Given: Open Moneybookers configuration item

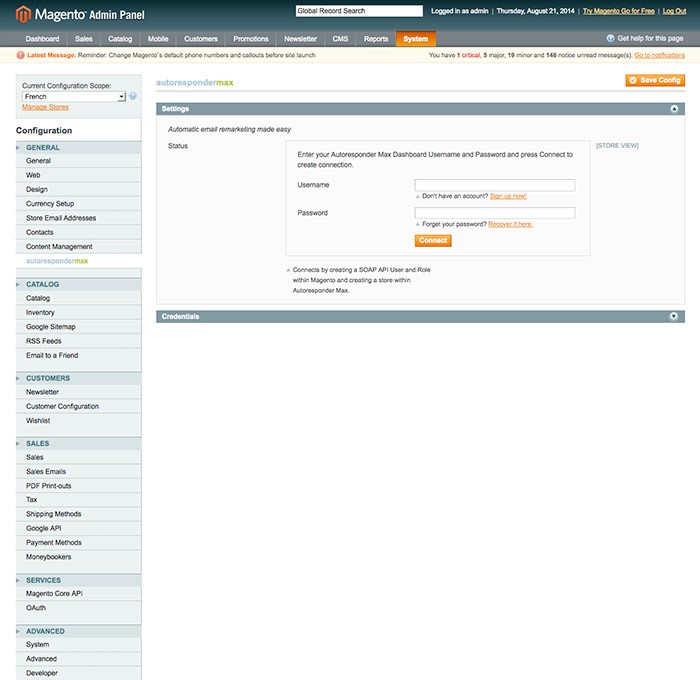Looking at the screenshot, I should [x=79, y=557].
